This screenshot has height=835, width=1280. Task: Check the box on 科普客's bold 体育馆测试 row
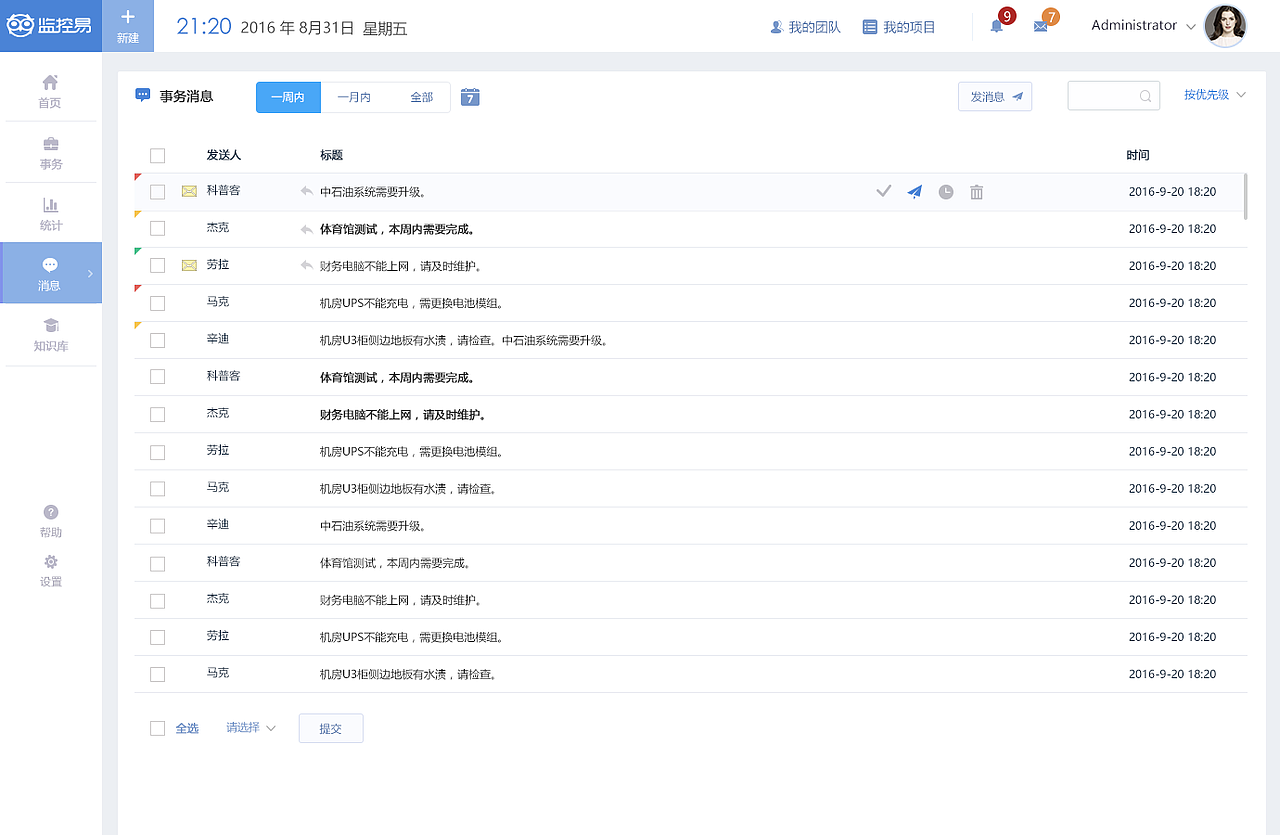[x=157, y=377]
